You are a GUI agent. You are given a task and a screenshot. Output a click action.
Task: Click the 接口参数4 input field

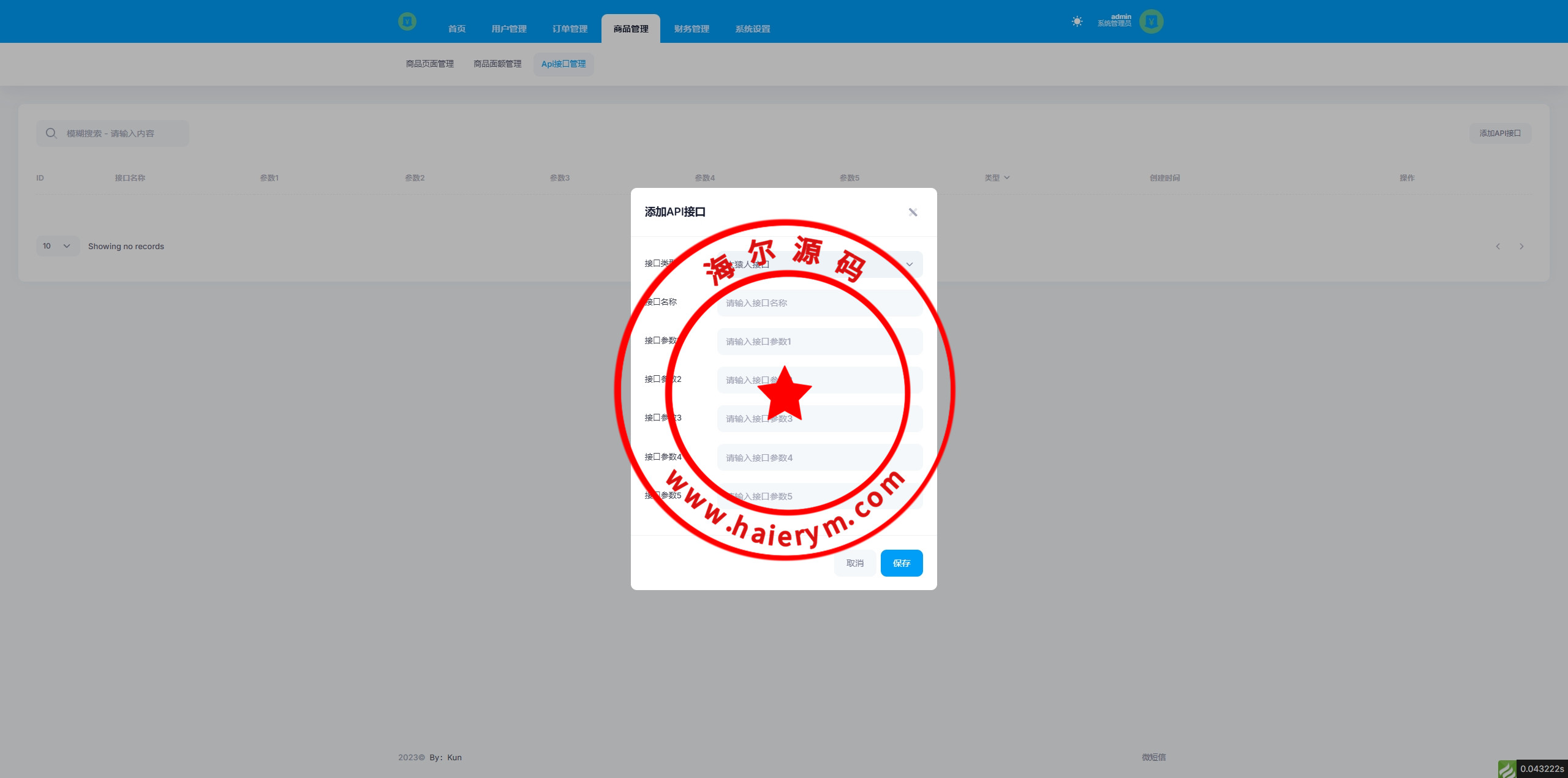click(820, 458)
